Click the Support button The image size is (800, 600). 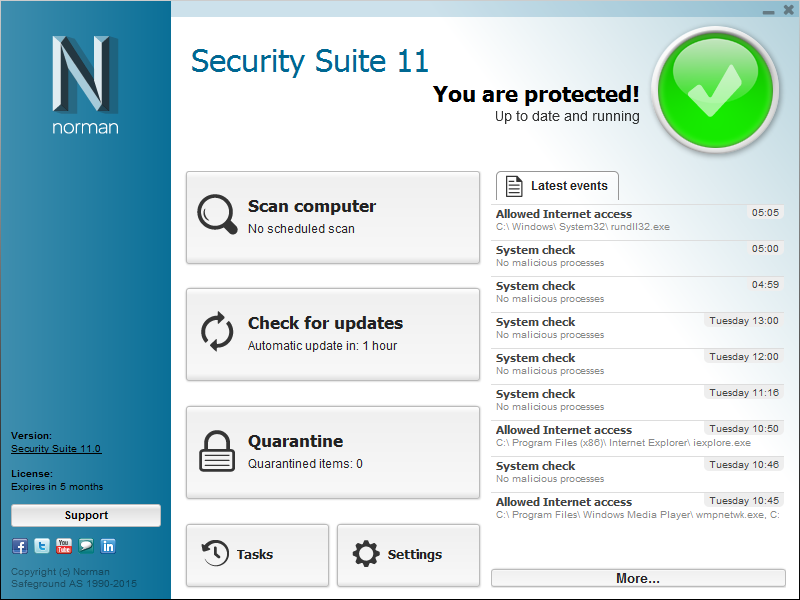coord(86,516)
